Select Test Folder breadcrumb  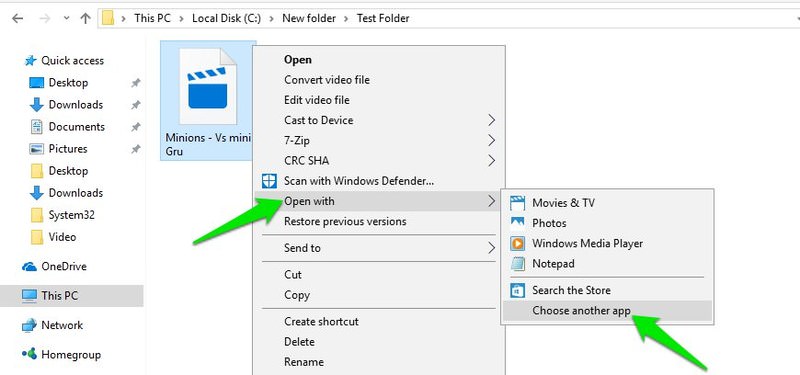[383, 18]
